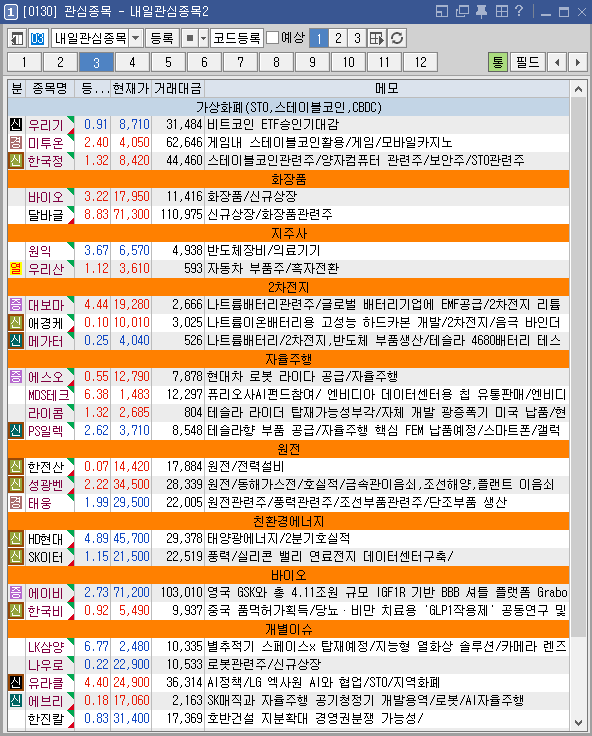Viewport: 592px width, 736px height.
Task: Click the 2차전지 orange group header
Action: tap(288, 287)
